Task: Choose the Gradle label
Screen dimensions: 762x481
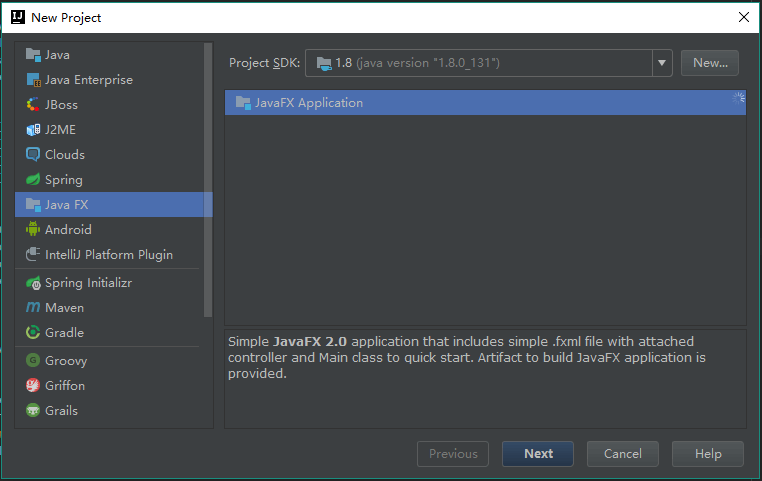Action: pos(64,333)
